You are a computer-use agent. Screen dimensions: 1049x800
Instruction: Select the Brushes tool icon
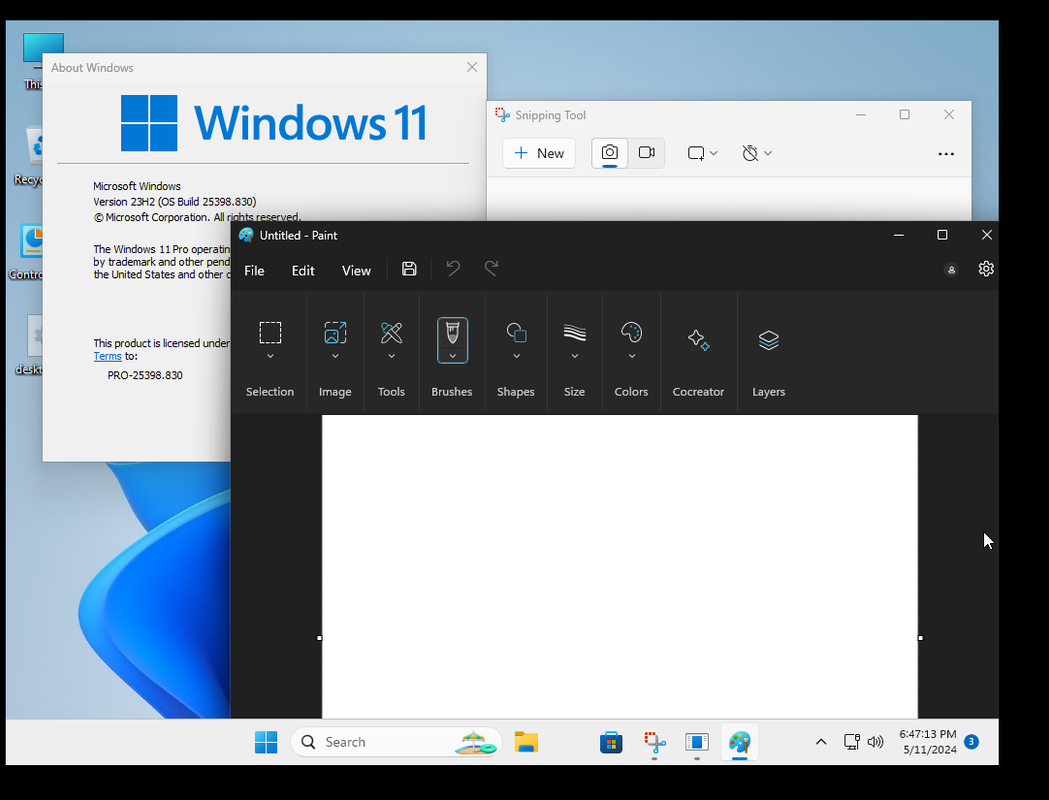(x=452, y=332)
